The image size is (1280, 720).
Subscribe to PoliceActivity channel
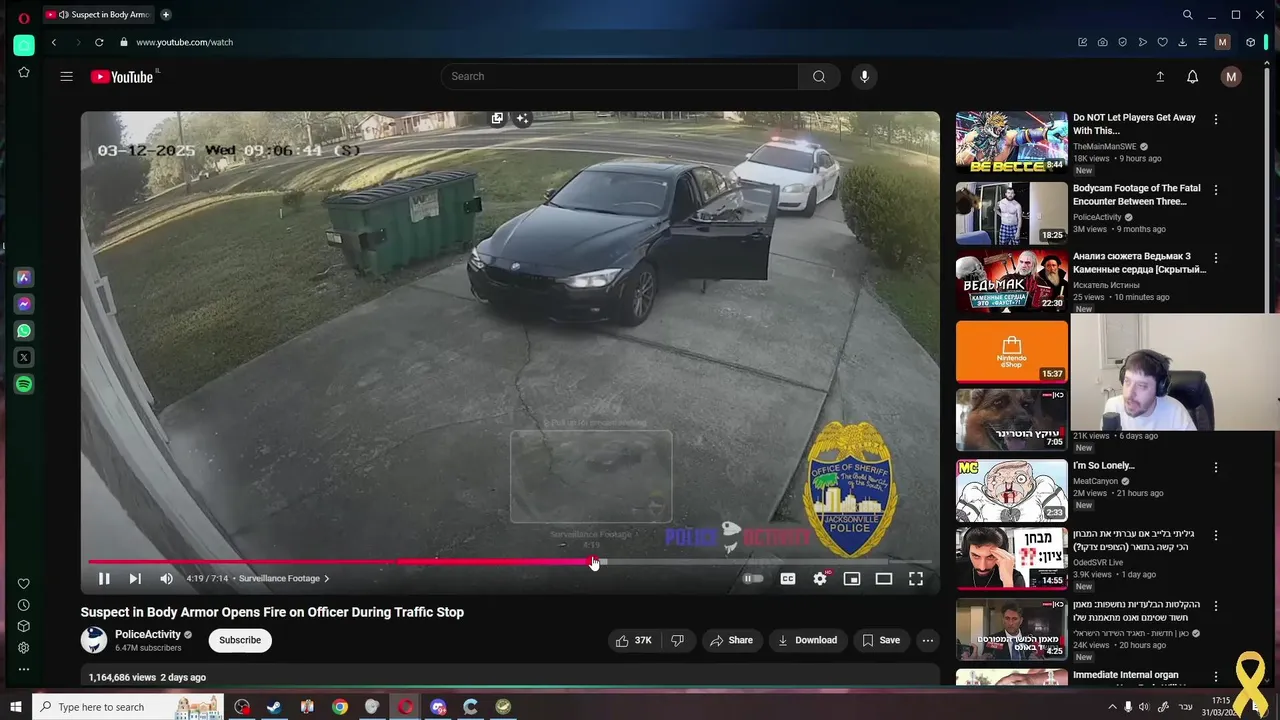coord(240,640)
